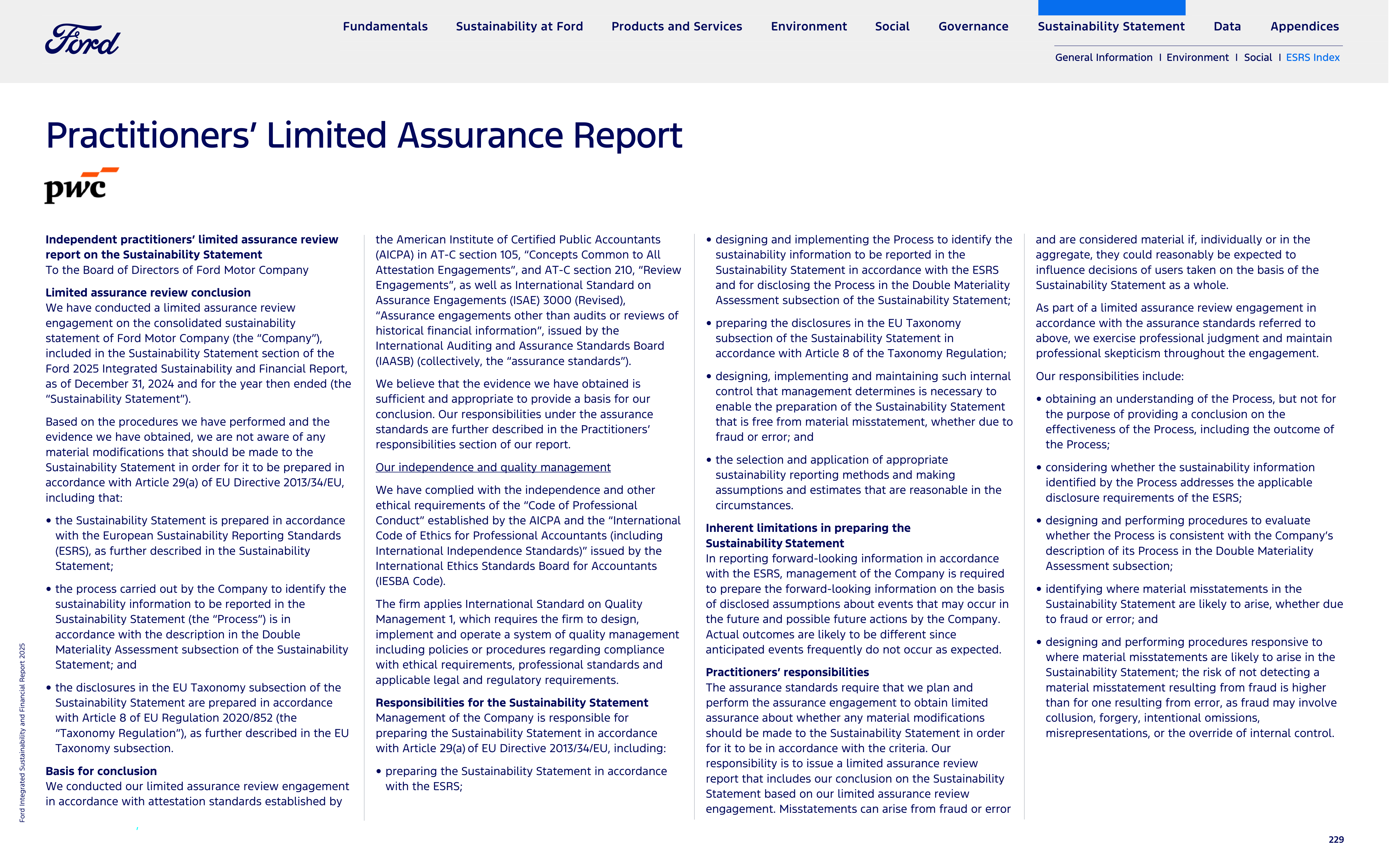Click the bullet on preparing EU Taxonomy disclosures
1389x868 pixels.
(x=856, y=338)
